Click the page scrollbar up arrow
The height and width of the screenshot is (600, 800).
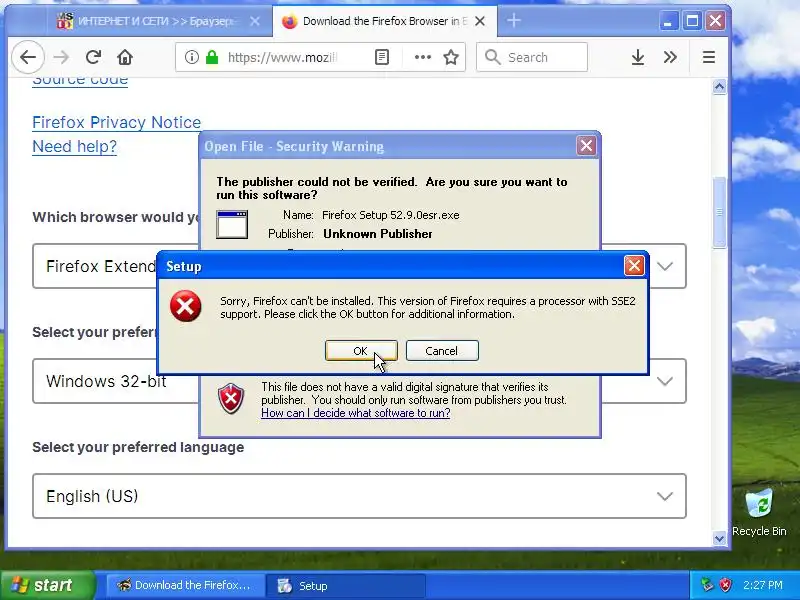tap(719, 87)
